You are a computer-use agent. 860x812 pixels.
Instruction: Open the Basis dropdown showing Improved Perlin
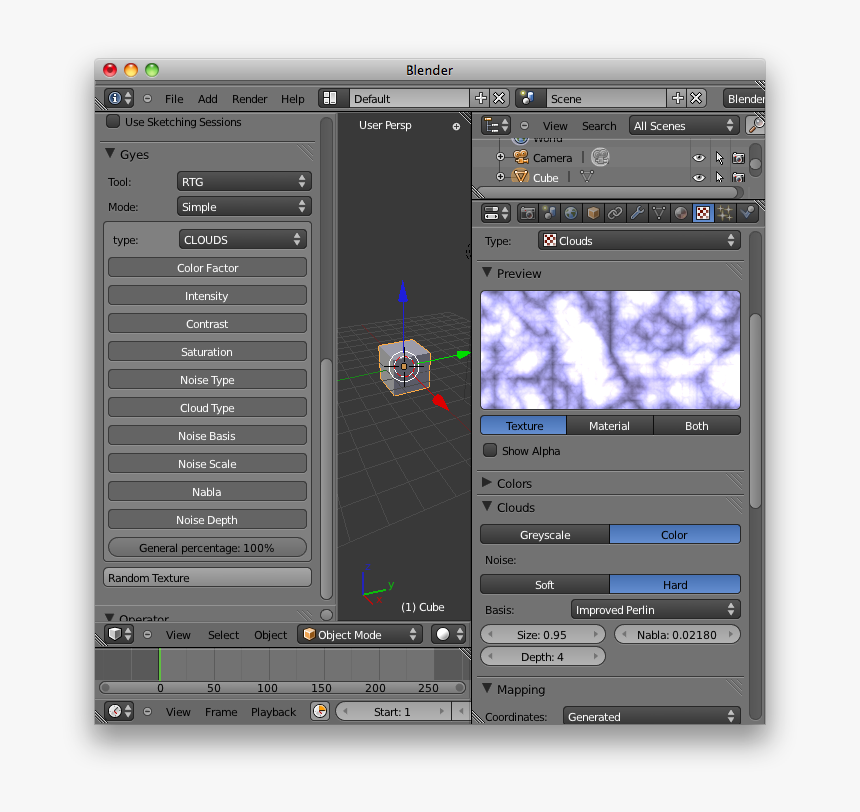(x=655, y=609)
